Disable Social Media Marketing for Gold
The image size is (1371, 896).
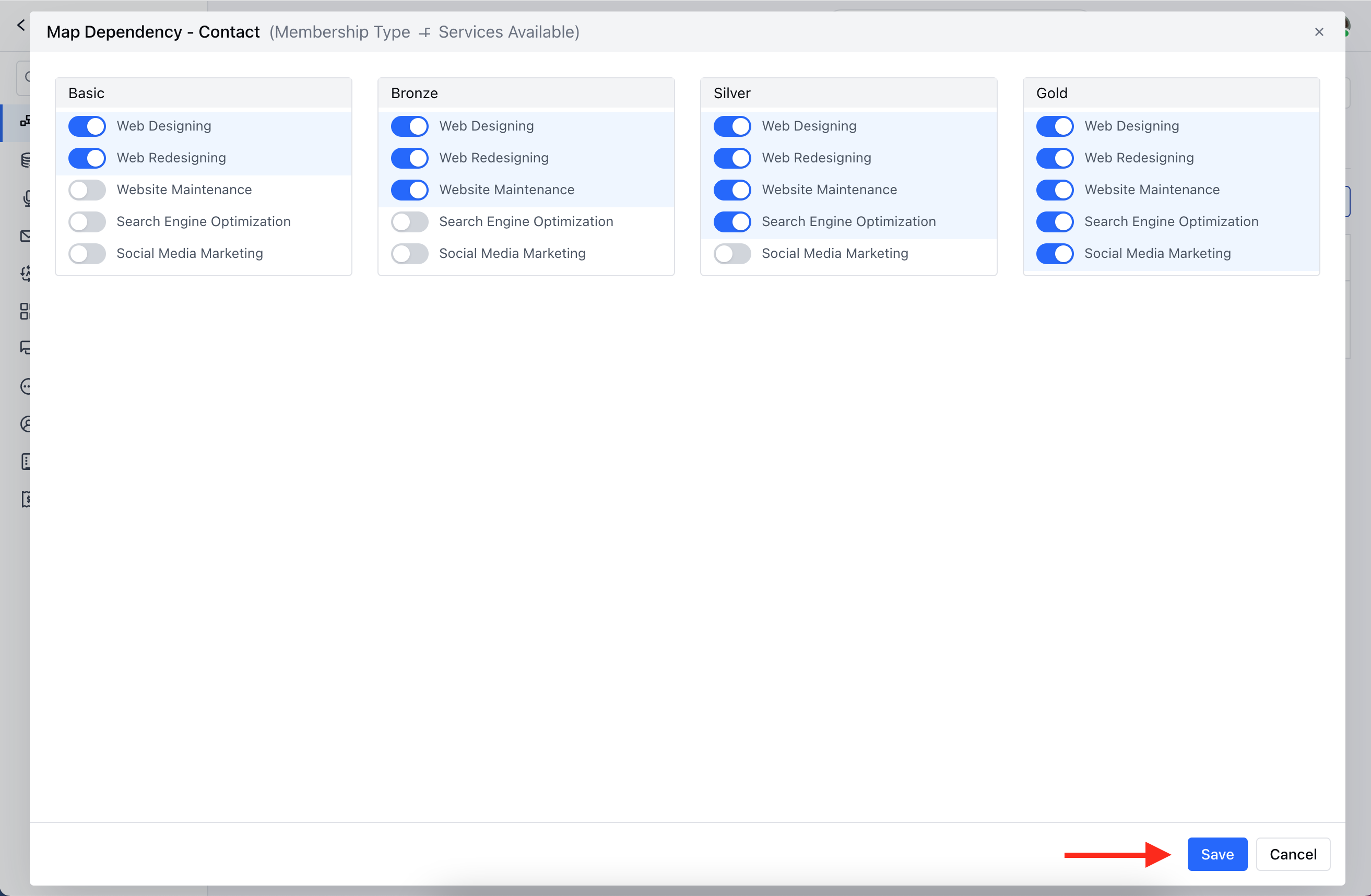tap(1055, 254)
